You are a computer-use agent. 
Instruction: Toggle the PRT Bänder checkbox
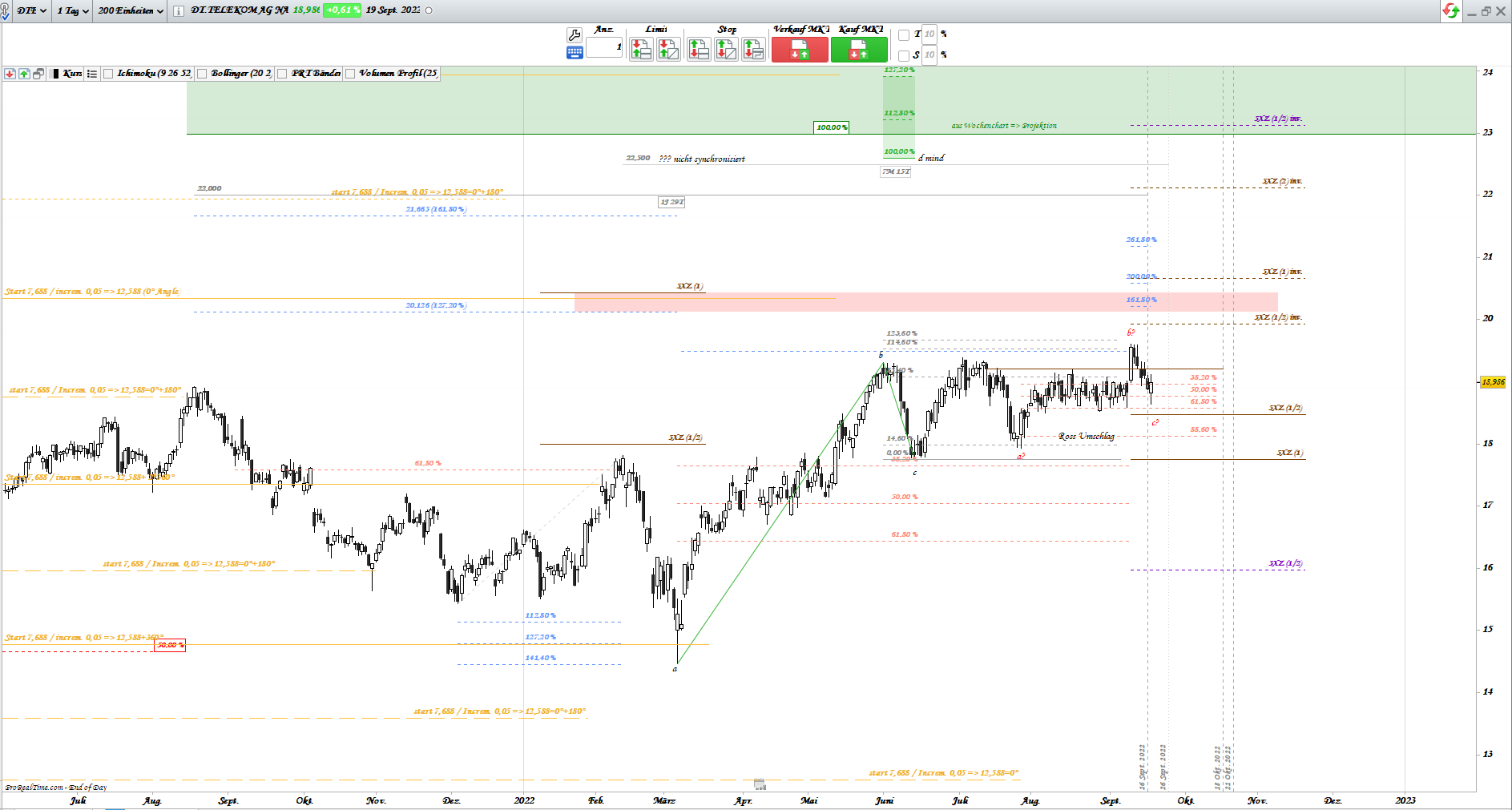point(282,74)
